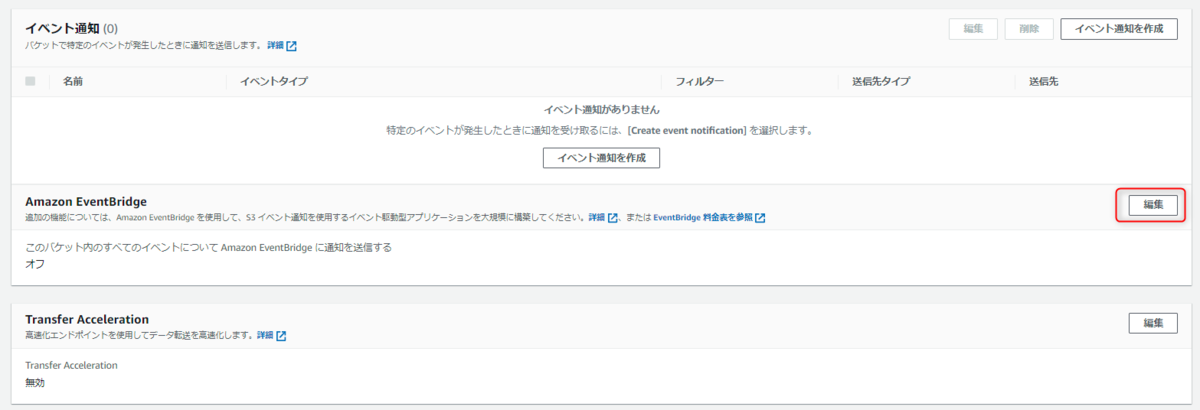Click the external-link icon beside the イベント通知 詳細 link
The image size is (1200, 410).
292,46
